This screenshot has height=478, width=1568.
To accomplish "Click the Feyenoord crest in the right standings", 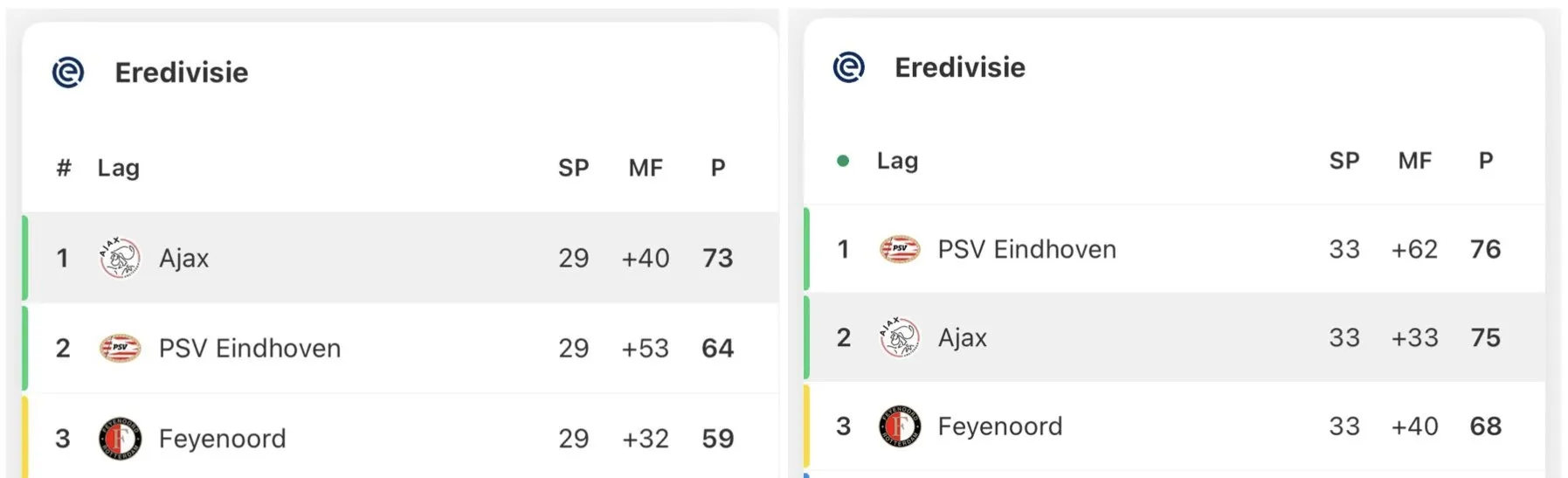I will coord(900,426).
